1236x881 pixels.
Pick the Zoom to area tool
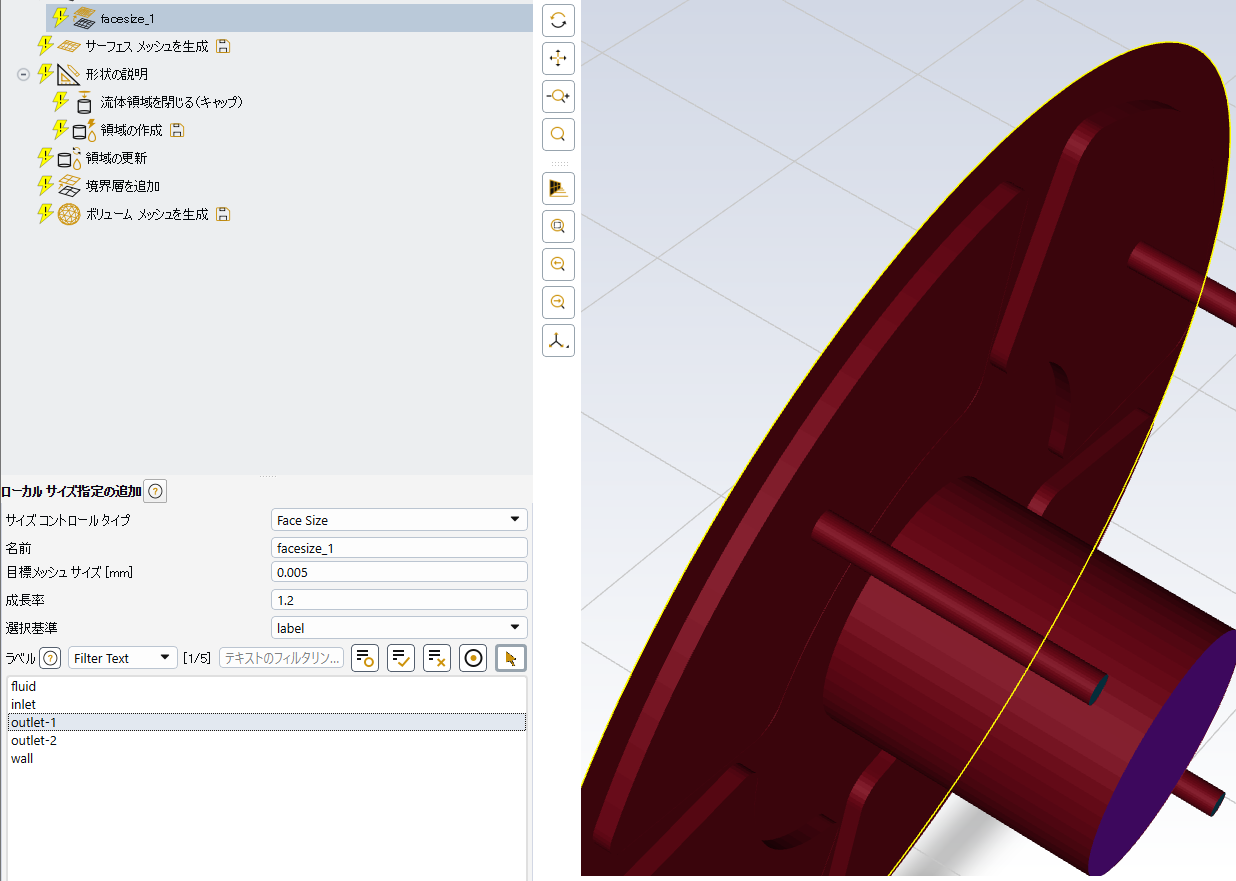coord(558,134)
